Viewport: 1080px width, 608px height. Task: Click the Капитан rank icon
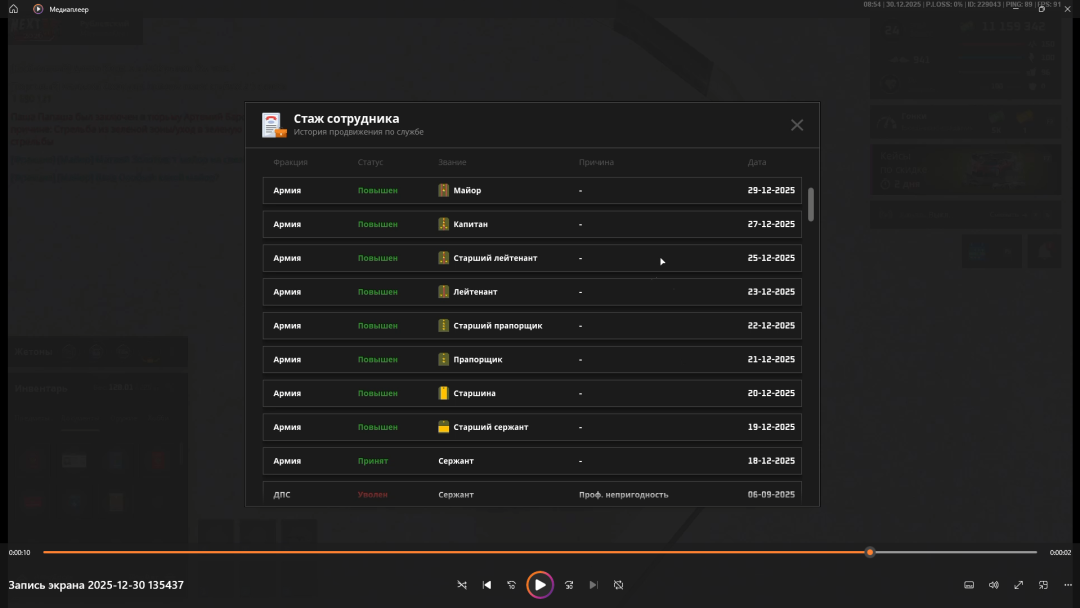point(444,224)
